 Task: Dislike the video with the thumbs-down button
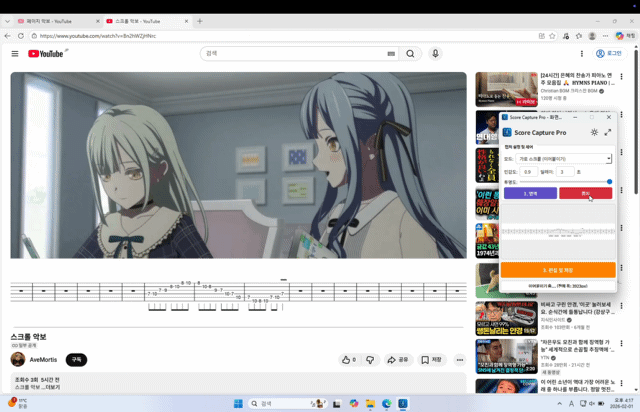[x=370, y=359]
